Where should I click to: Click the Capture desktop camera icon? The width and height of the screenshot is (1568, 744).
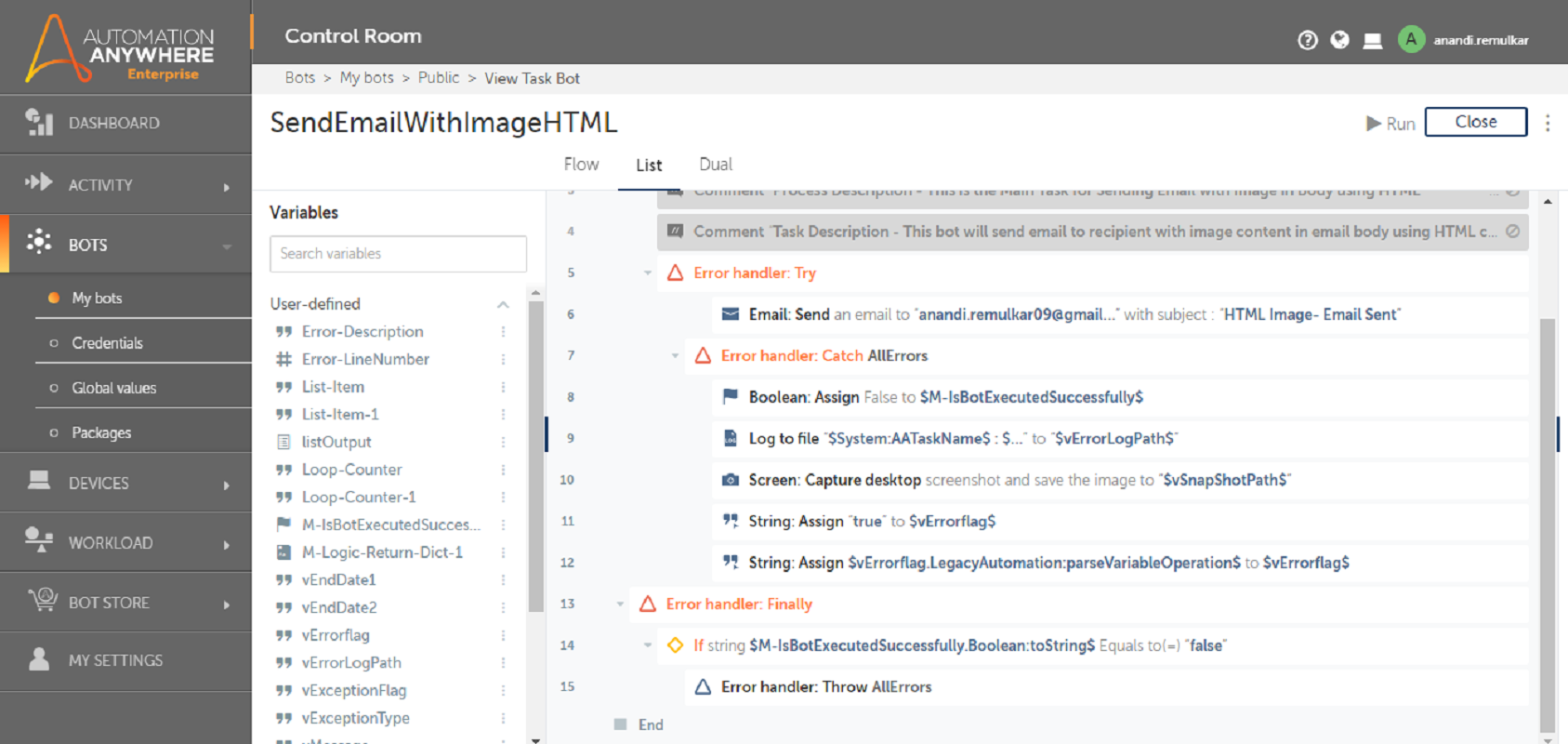(731, 480)
